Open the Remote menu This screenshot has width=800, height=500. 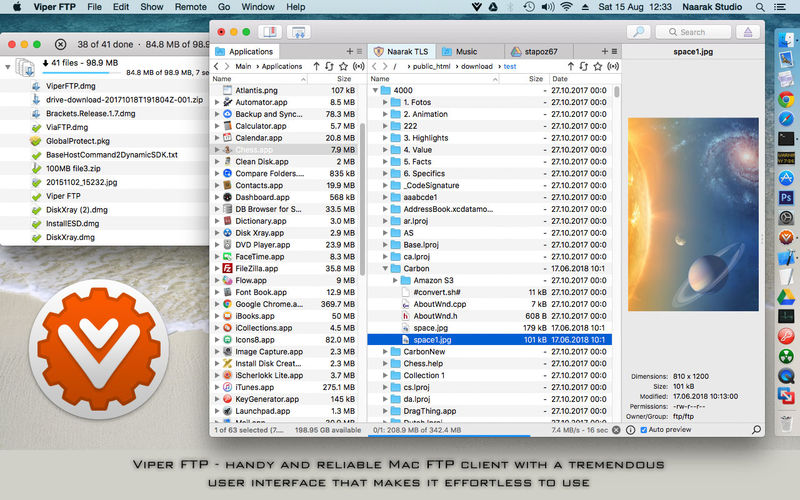click(x=190, y=7)
